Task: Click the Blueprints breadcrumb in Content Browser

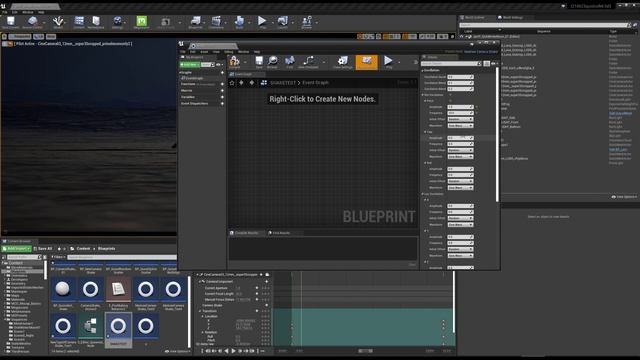Action: pos(107,249)
